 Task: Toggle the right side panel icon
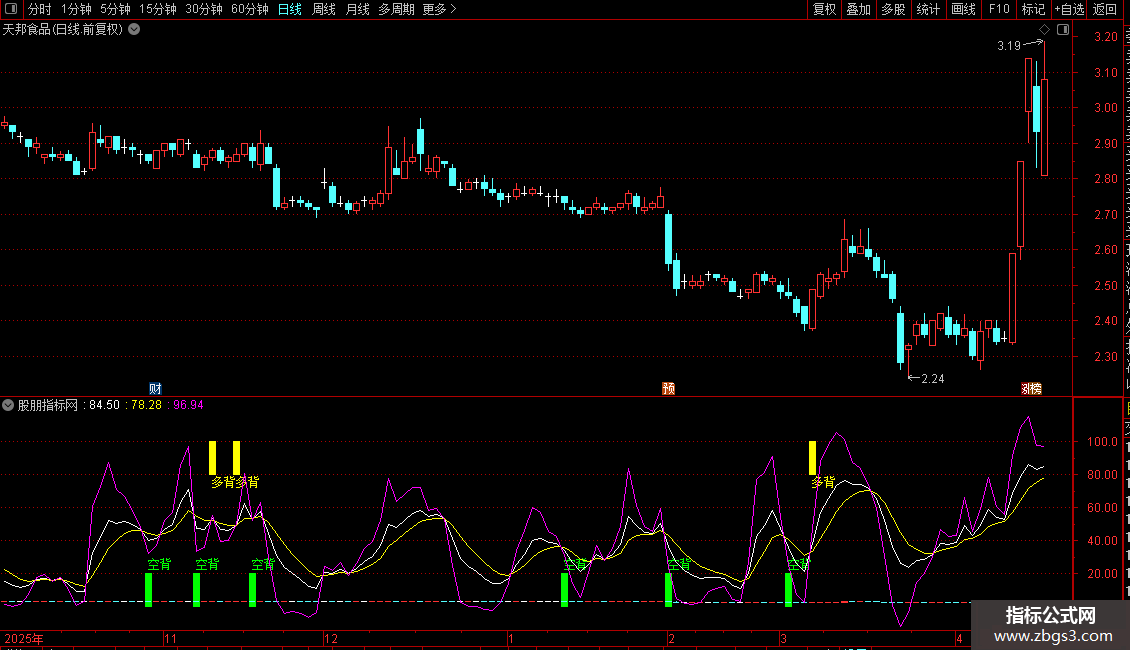click(1062, 30)
